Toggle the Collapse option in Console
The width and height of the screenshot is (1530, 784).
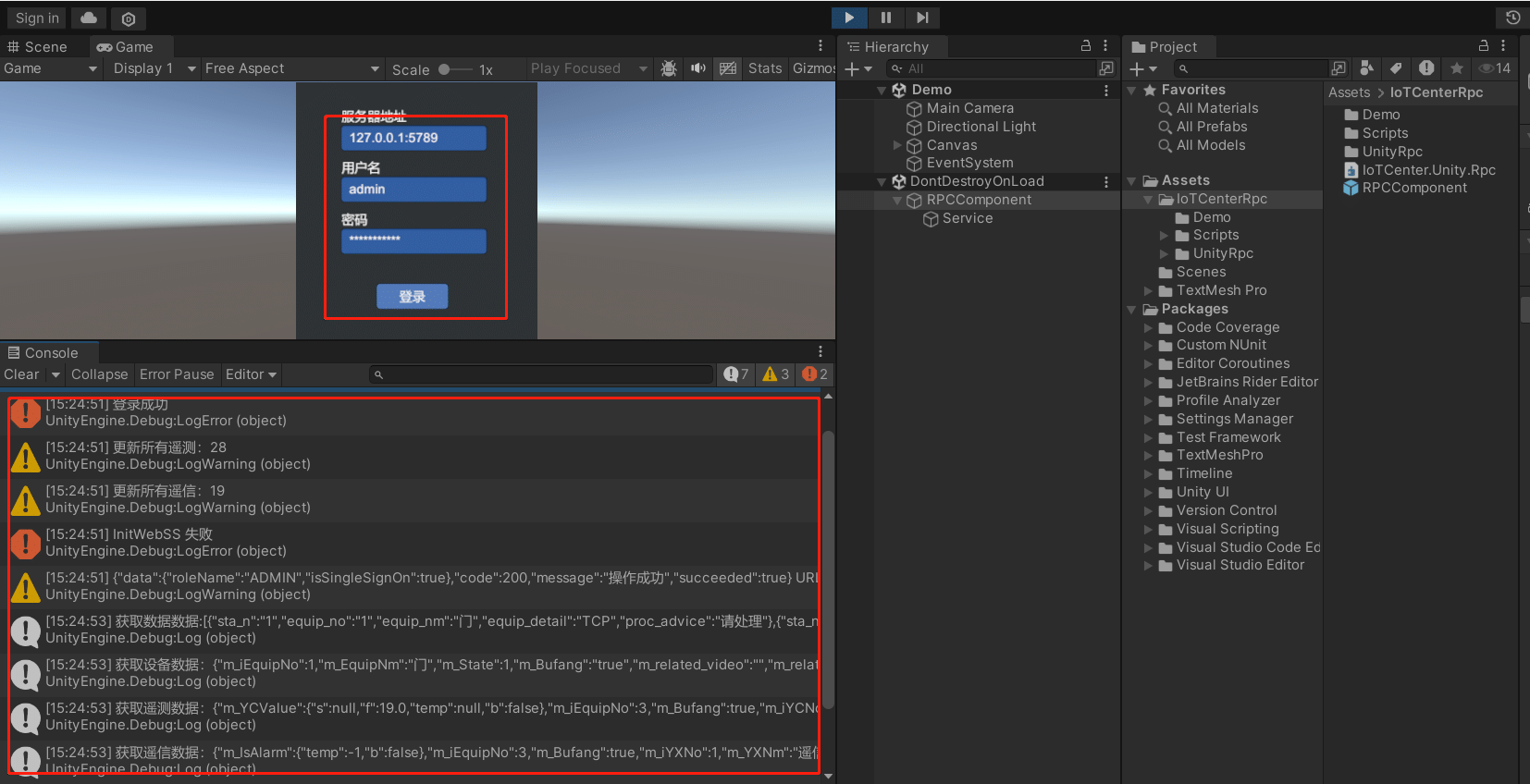99,374
